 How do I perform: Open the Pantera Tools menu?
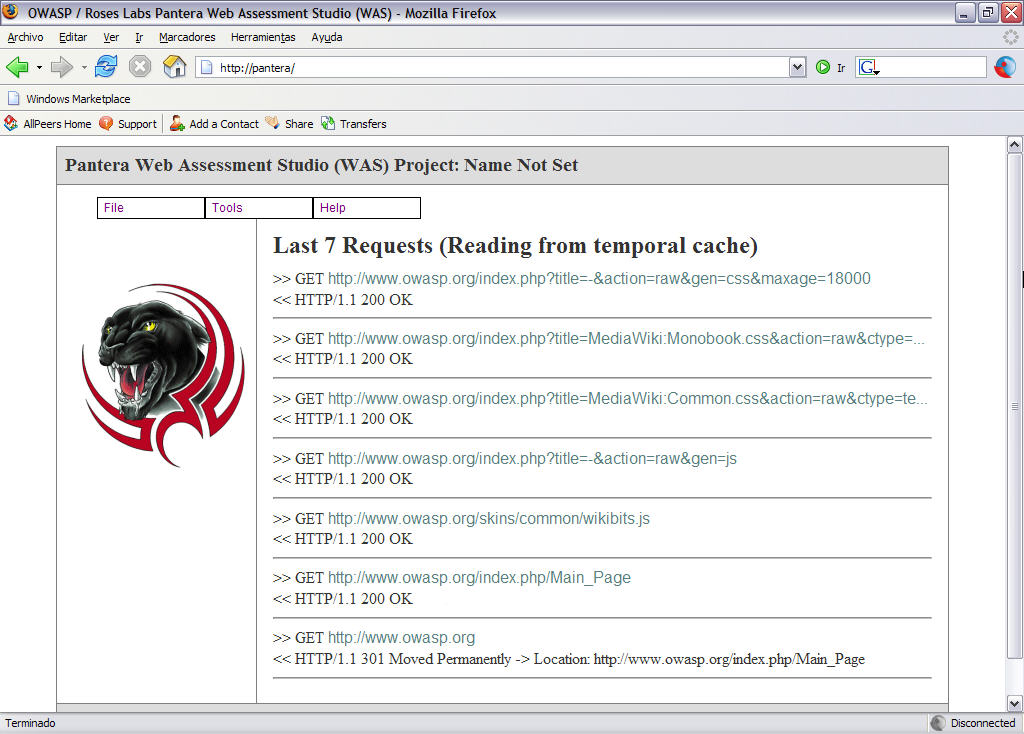259,208
